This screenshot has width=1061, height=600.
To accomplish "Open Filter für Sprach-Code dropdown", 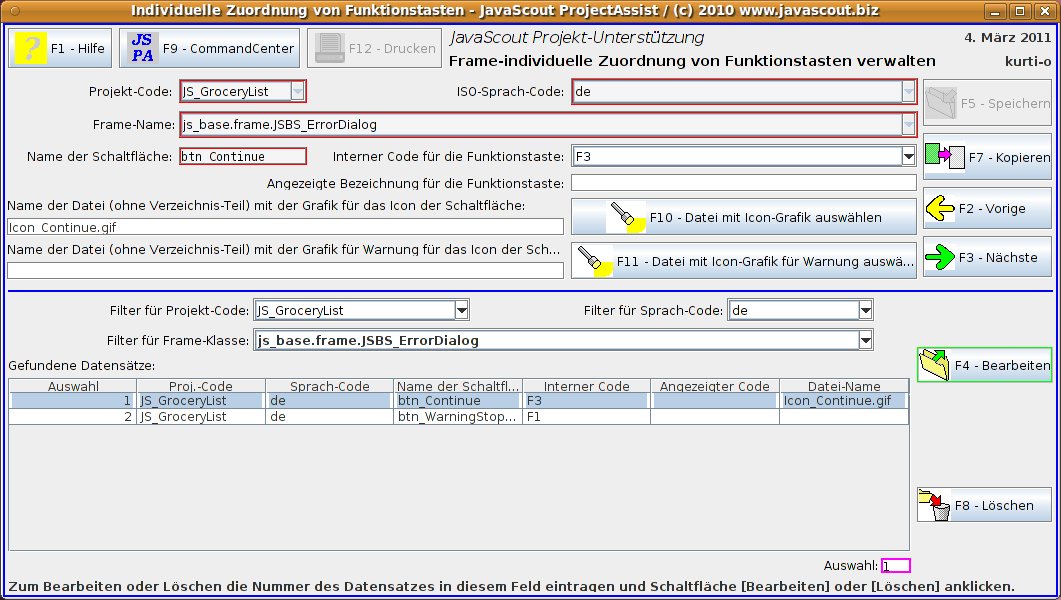I will [865, 311].
